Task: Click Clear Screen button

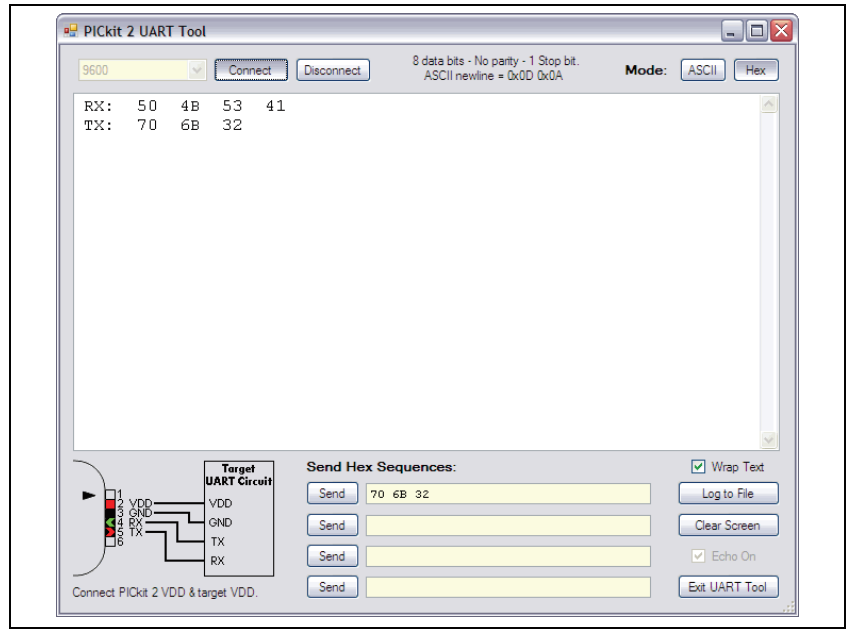Action: (728, 525)
